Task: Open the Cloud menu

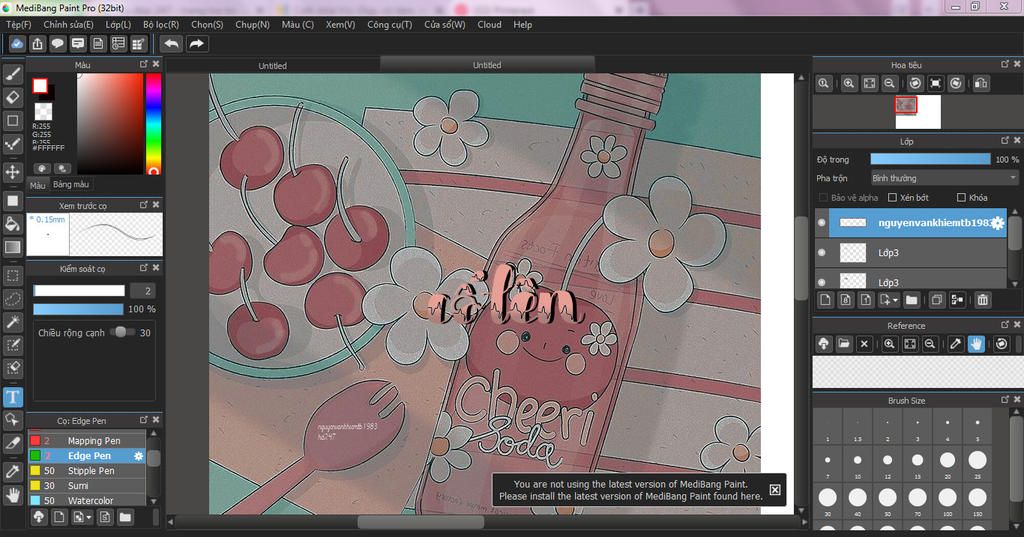Action: coord(489,24)
